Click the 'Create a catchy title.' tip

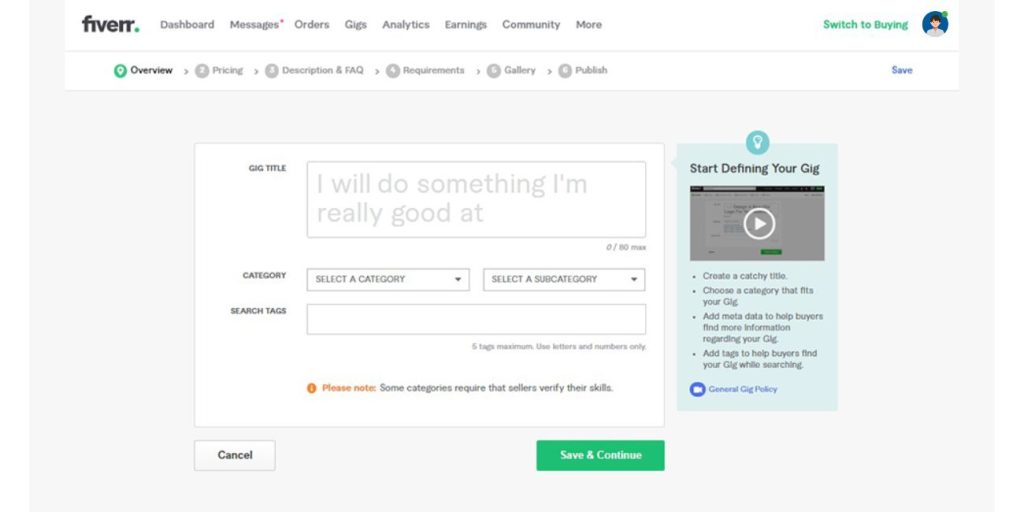pos(745,276)
